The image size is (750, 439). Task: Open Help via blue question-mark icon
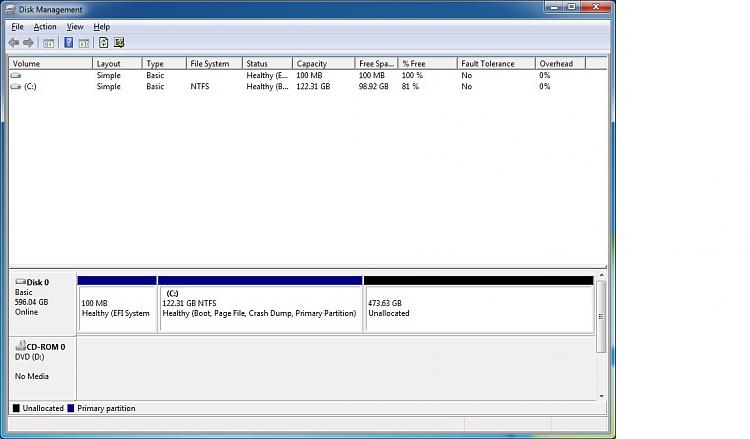click(68, 43)
